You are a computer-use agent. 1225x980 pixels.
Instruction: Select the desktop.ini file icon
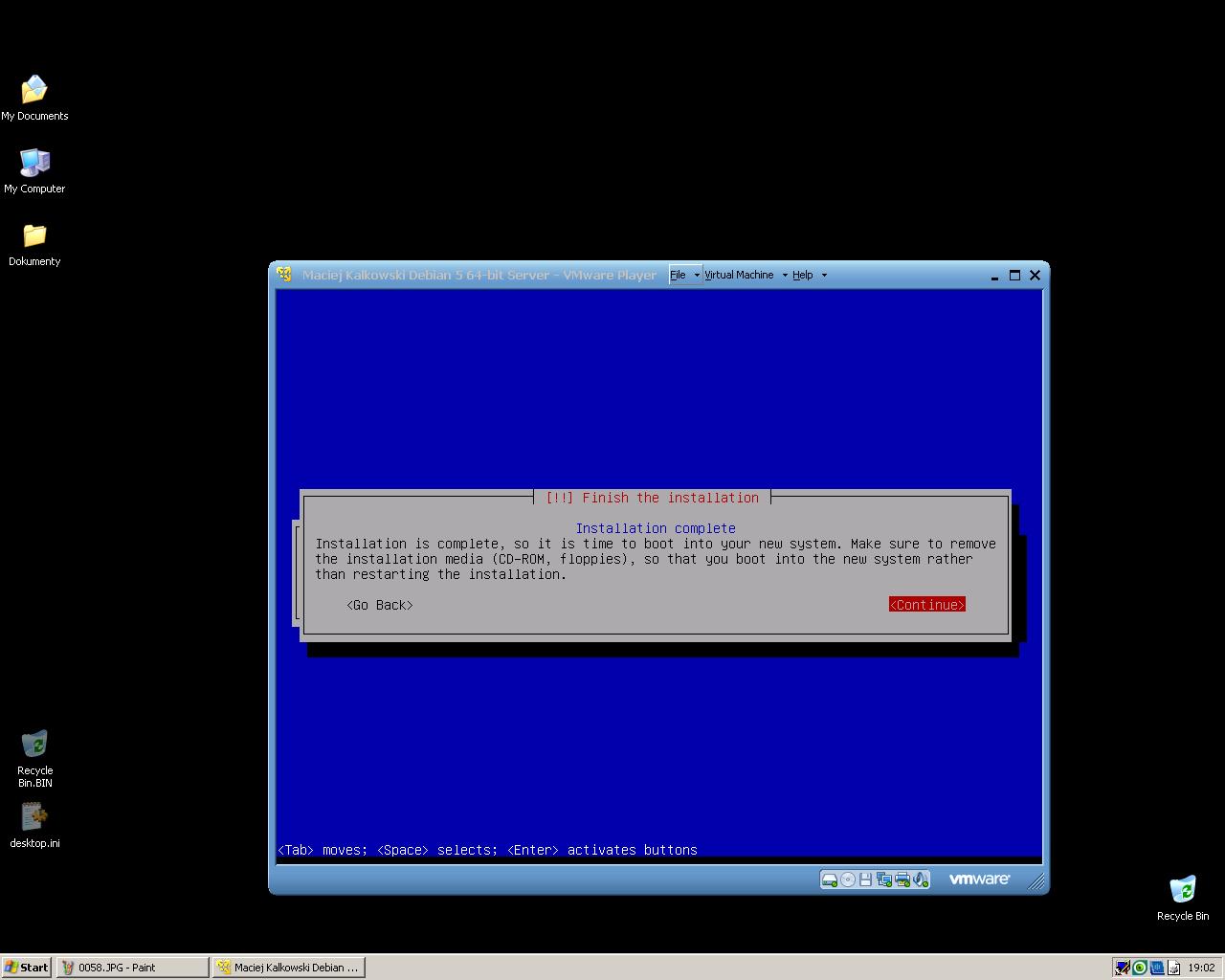tap(34, 825)
